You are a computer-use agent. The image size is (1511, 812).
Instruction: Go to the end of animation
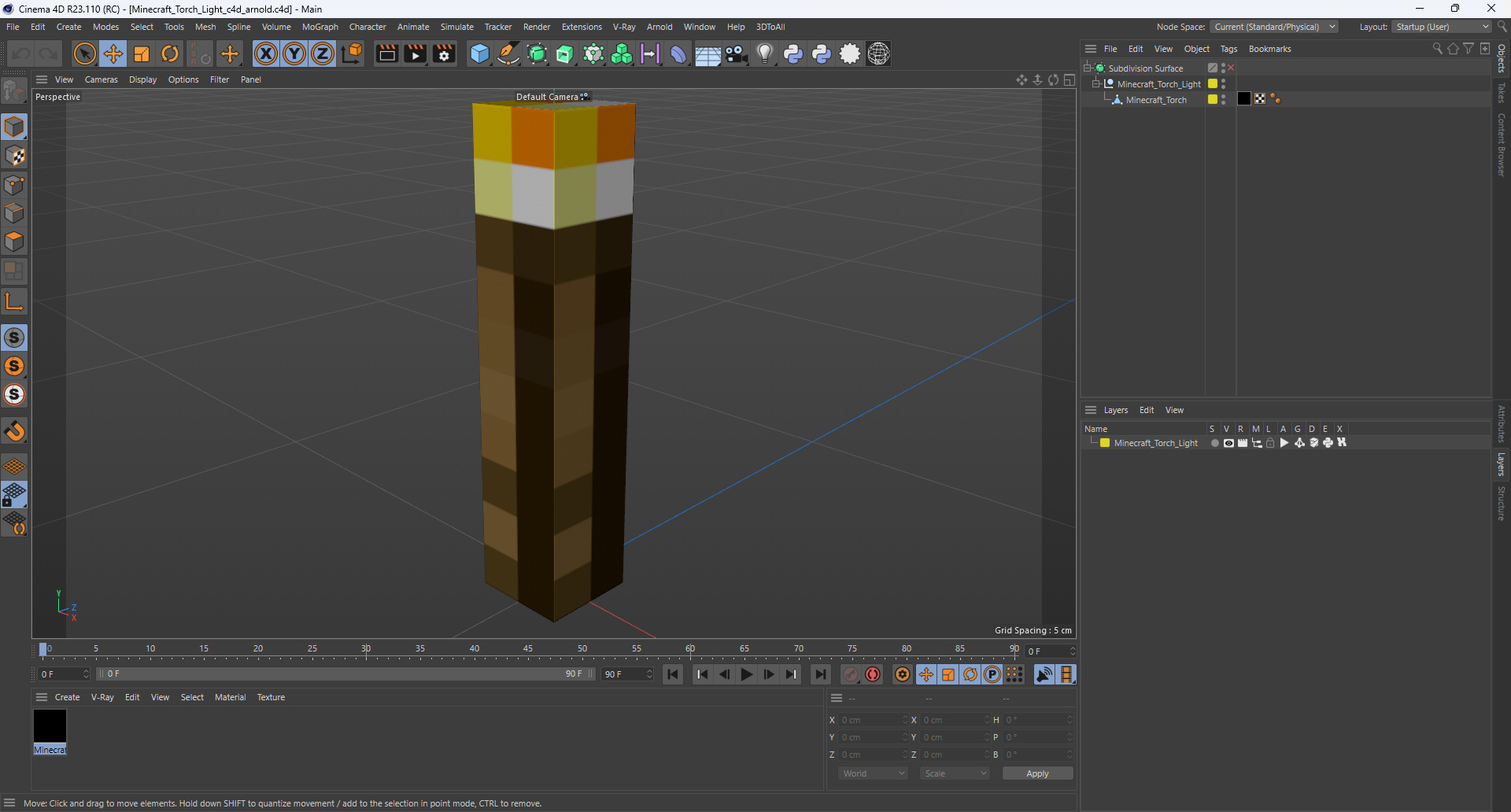coord(820,674)
